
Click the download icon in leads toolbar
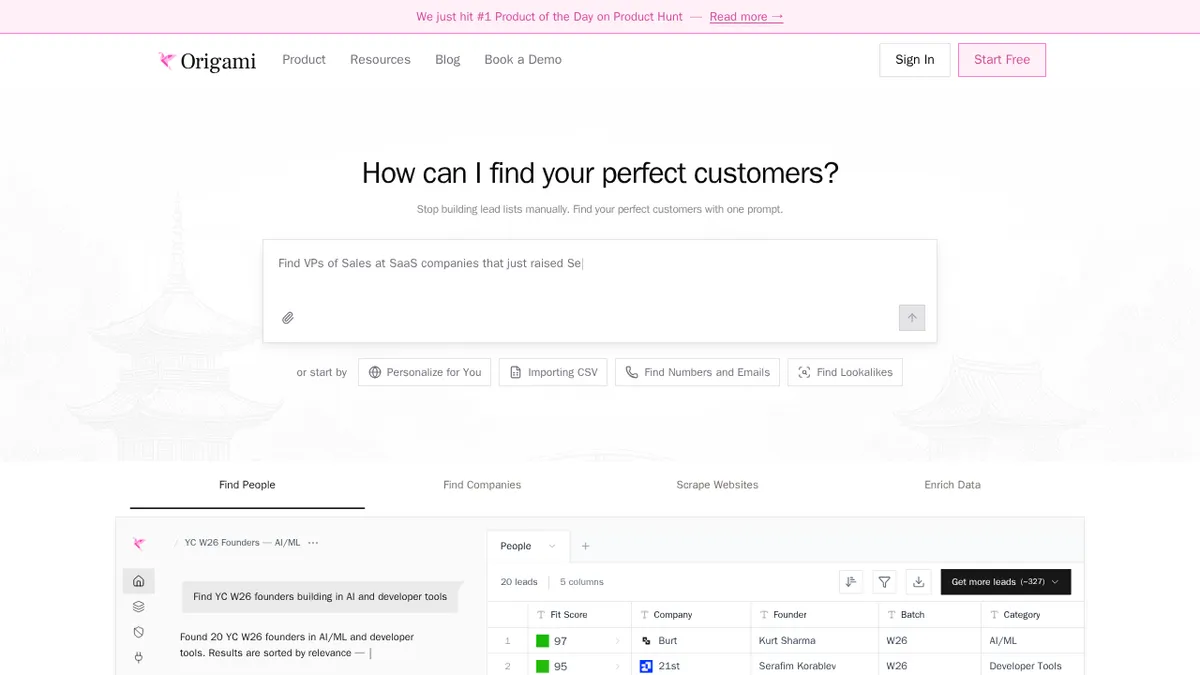tap(918, 582)
